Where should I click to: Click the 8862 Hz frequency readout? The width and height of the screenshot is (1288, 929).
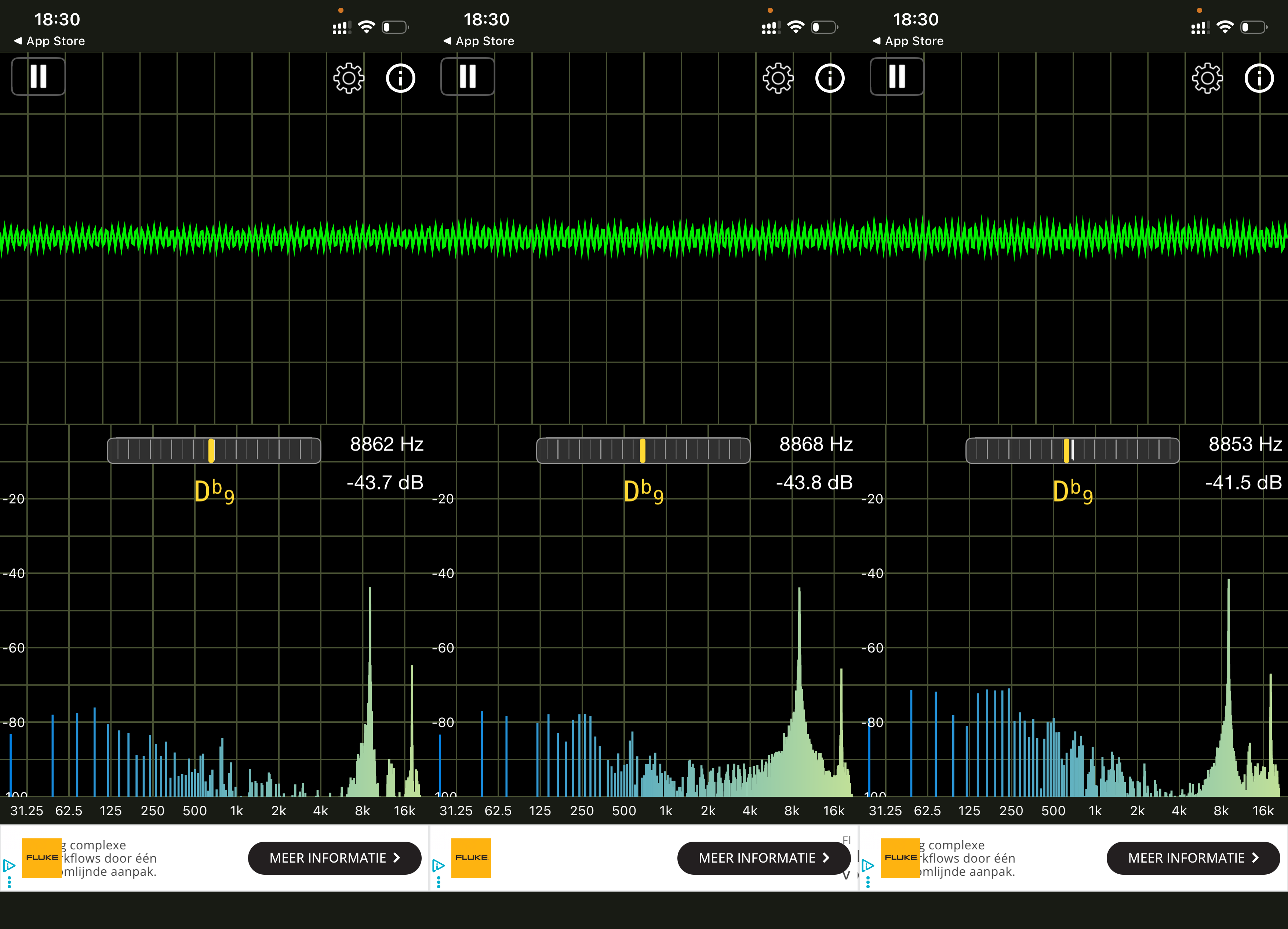pyautogui.click(x=387, y=444)
